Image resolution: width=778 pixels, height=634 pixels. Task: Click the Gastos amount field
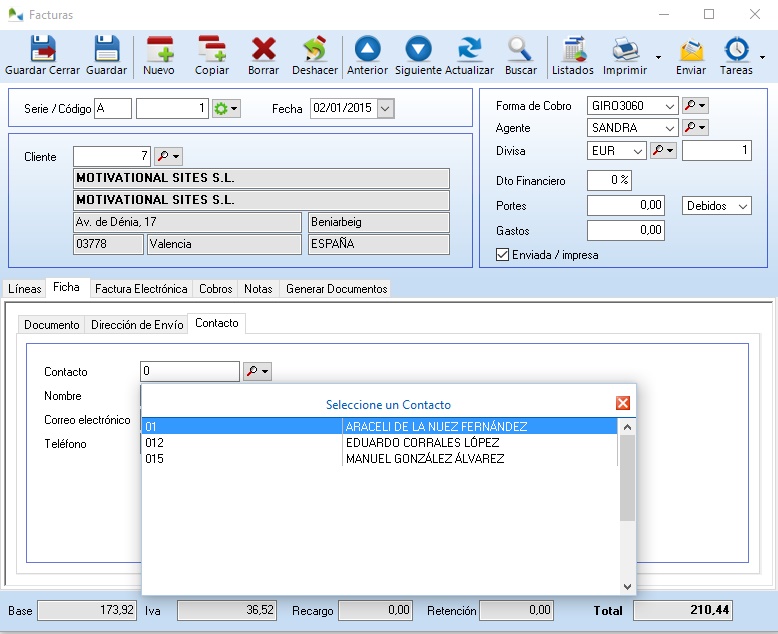(x=626, y=230)
